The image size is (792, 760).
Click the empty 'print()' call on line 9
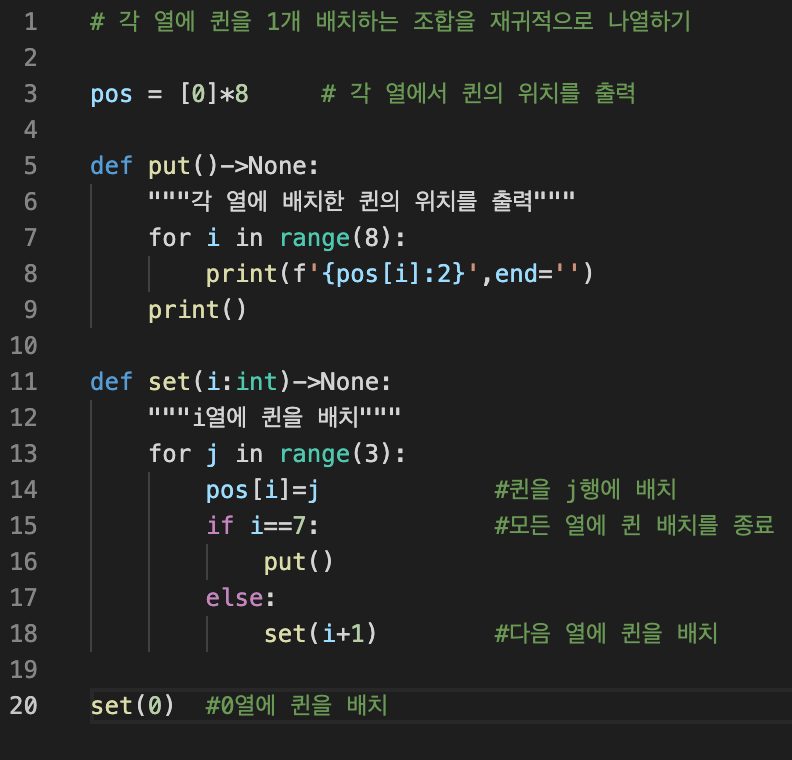point(197,310)
